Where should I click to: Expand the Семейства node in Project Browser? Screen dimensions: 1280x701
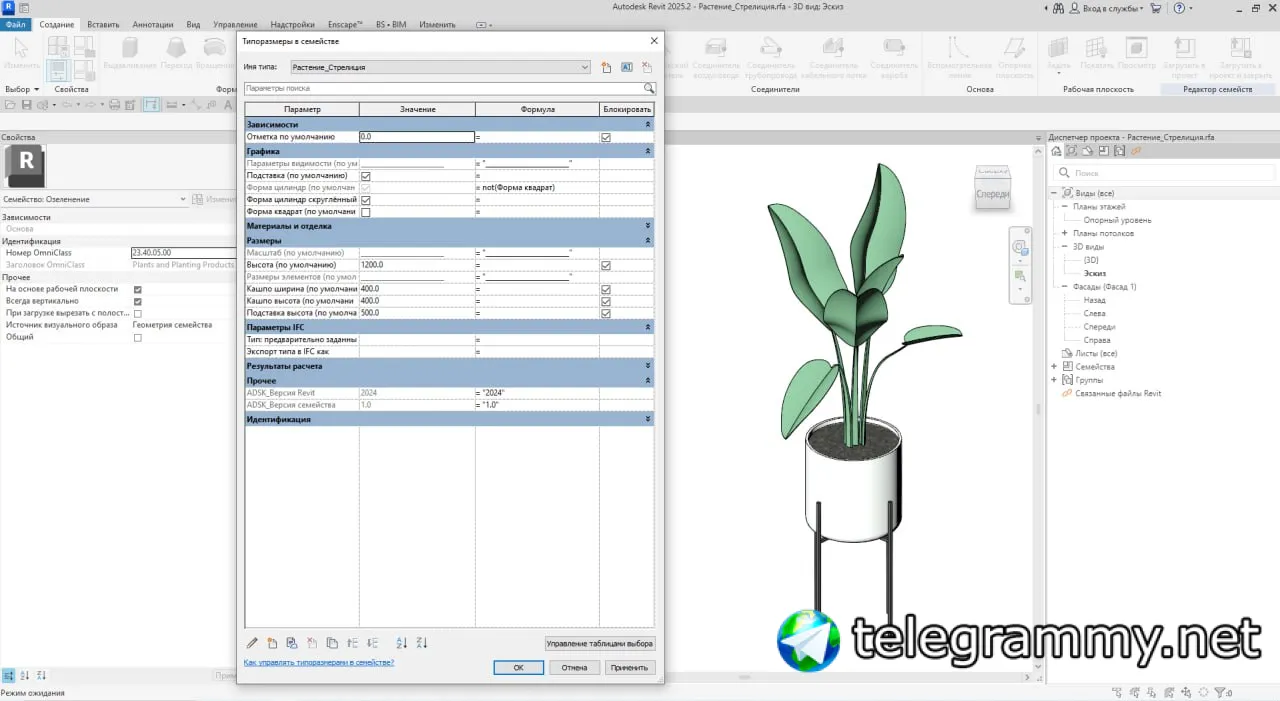(x=1054, y=366)
